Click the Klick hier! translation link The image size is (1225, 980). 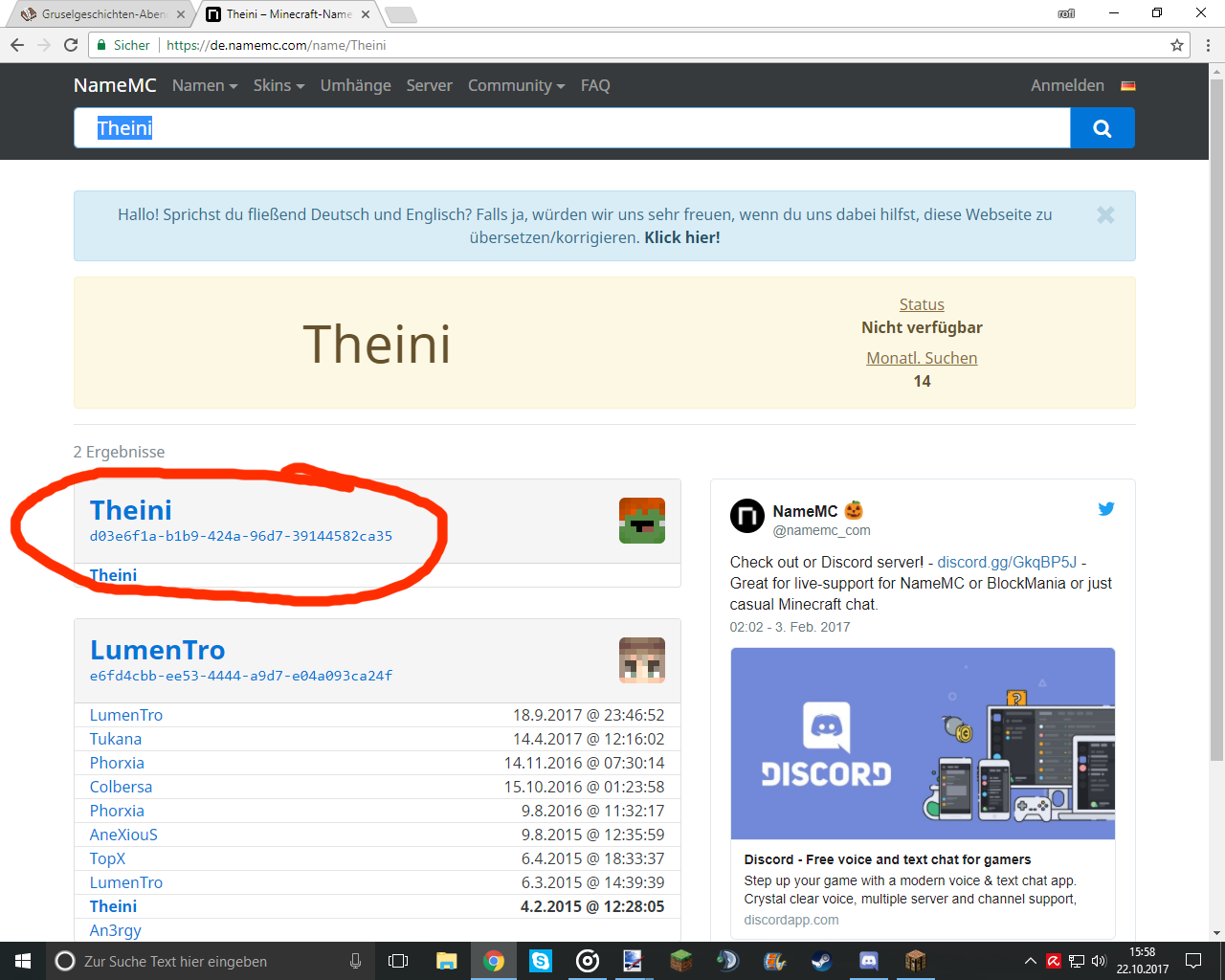682,237
